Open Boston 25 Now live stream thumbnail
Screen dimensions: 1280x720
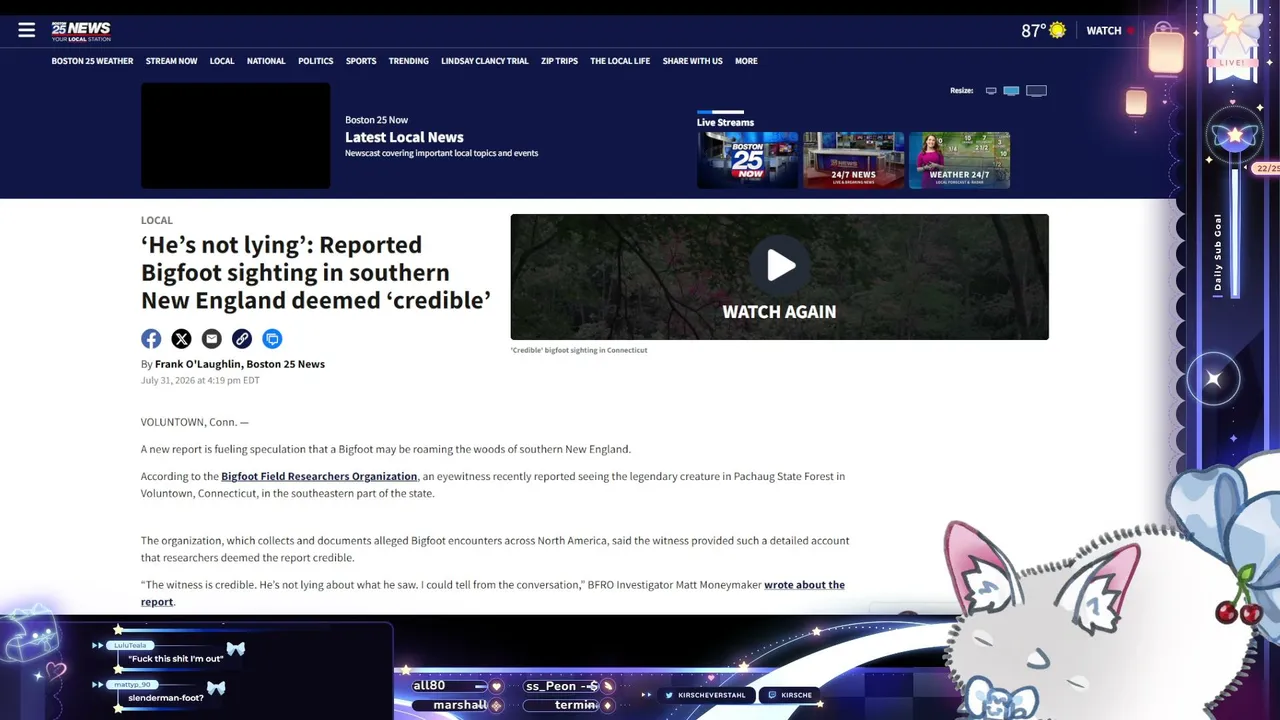pos(748,160)
